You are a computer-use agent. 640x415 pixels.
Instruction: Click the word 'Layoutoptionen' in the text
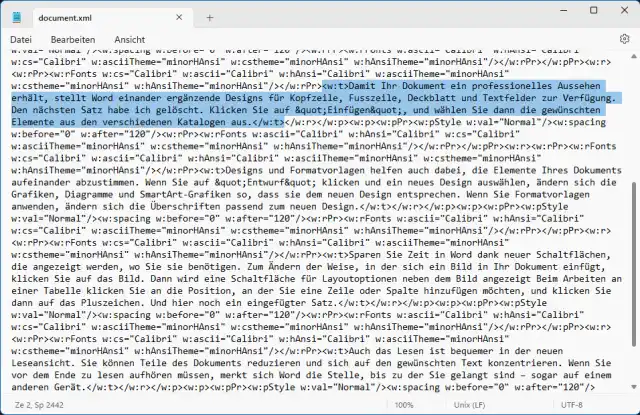pyautogui.click(x=359, y=279)
